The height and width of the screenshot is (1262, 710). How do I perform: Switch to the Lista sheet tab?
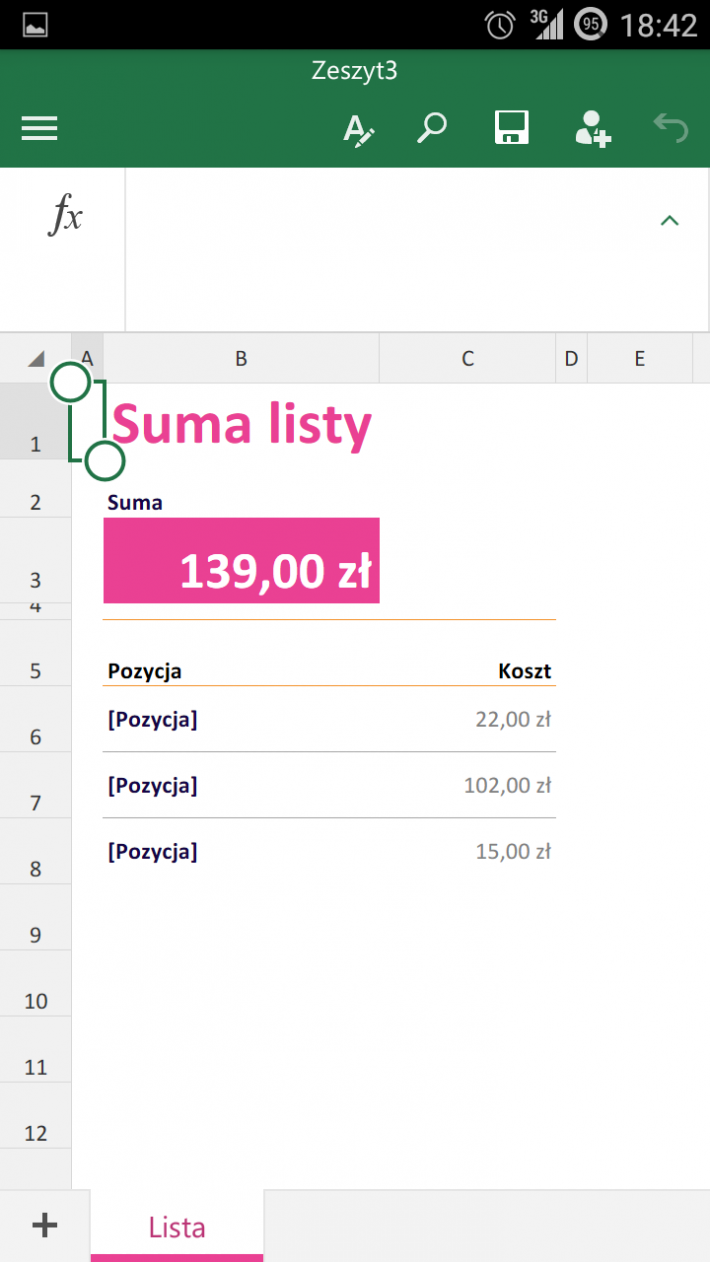[x=177, y=1226]
